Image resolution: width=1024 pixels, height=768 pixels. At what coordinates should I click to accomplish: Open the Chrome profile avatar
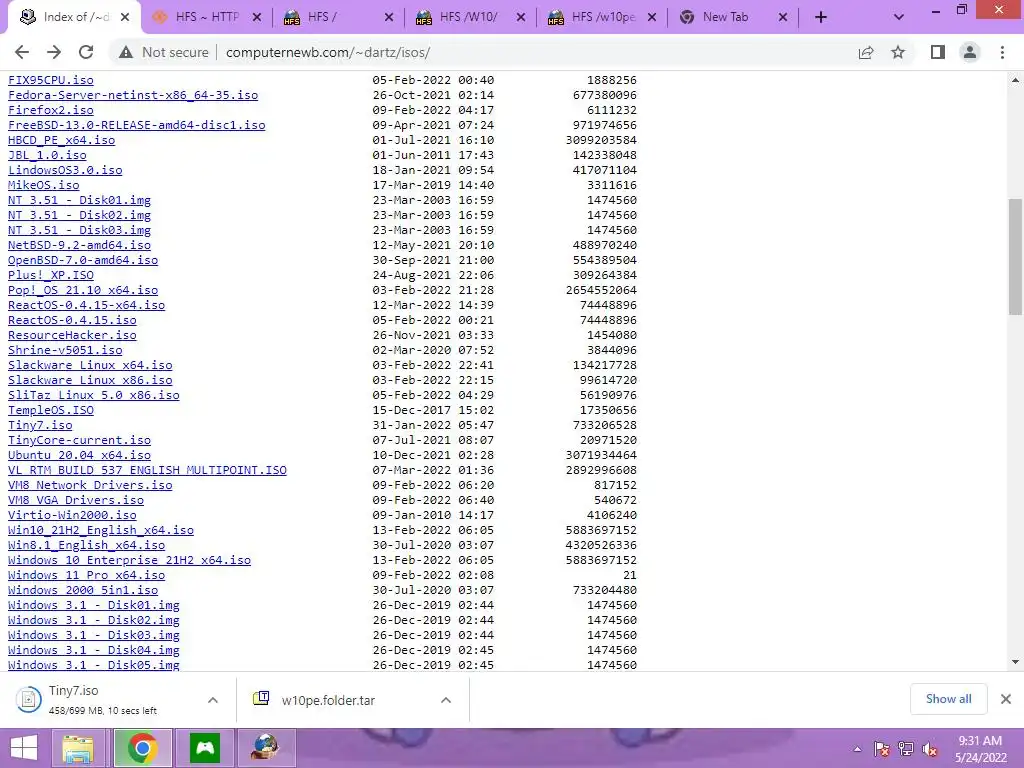pos(970,52)
